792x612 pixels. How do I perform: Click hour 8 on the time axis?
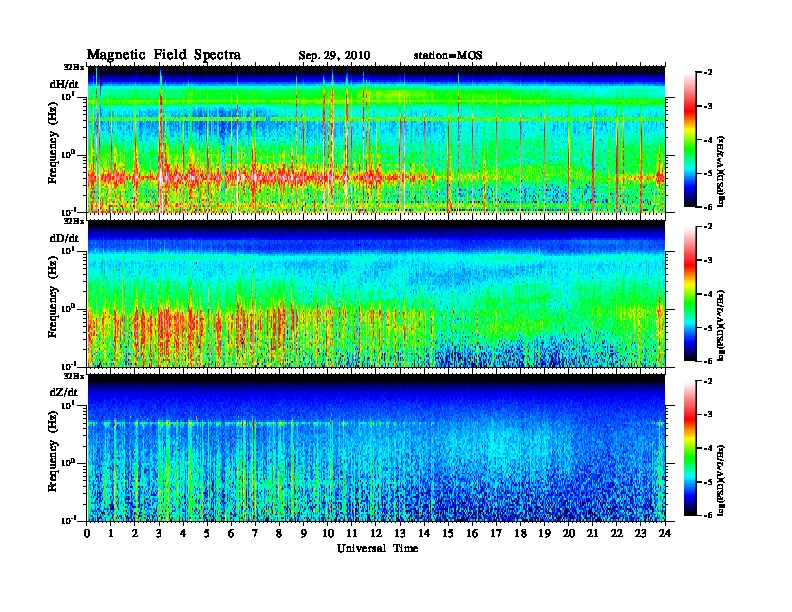coord(279,534)
